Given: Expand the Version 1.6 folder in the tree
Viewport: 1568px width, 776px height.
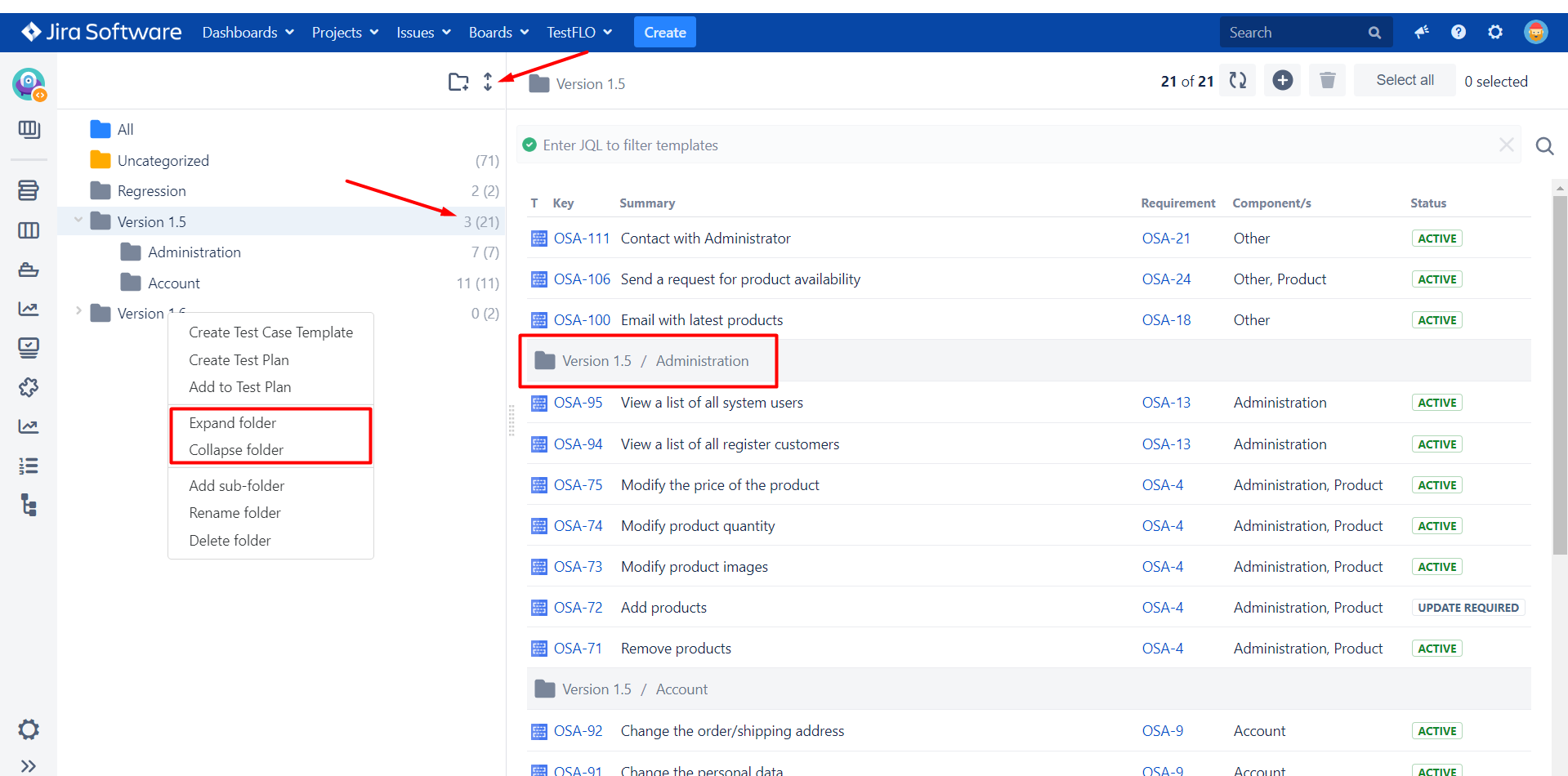Looking at the screenshot, I should [x=78, y=310].
